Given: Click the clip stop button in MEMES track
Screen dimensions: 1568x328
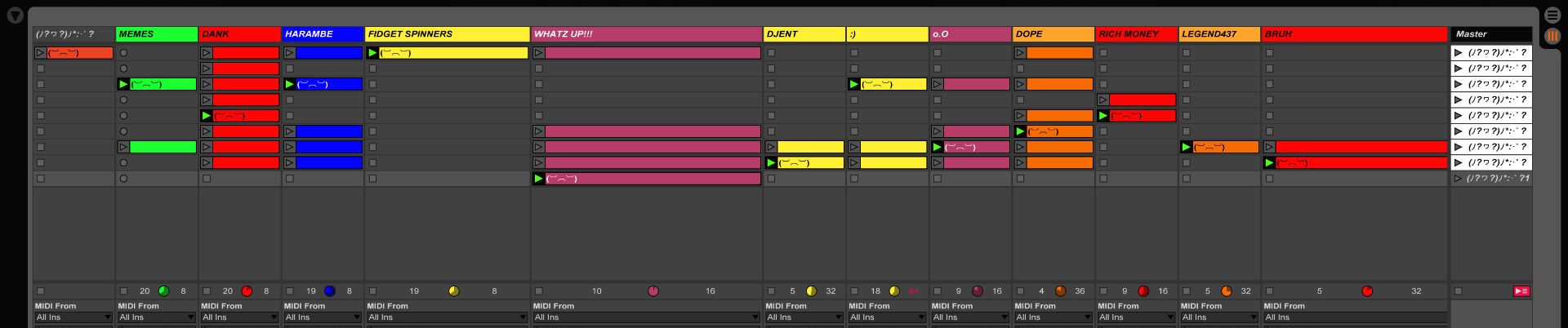Looking at the screenshot, I should [x=123, y=291].
